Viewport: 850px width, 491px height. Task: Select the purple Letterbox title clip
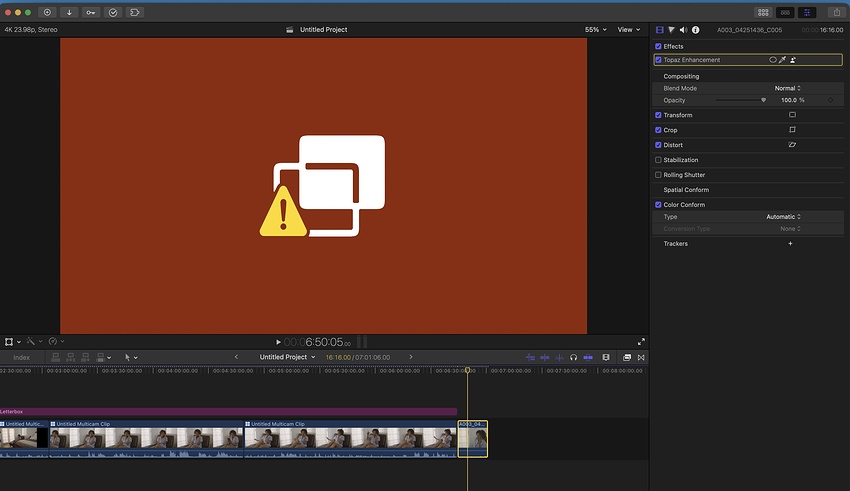pos(228,412)
